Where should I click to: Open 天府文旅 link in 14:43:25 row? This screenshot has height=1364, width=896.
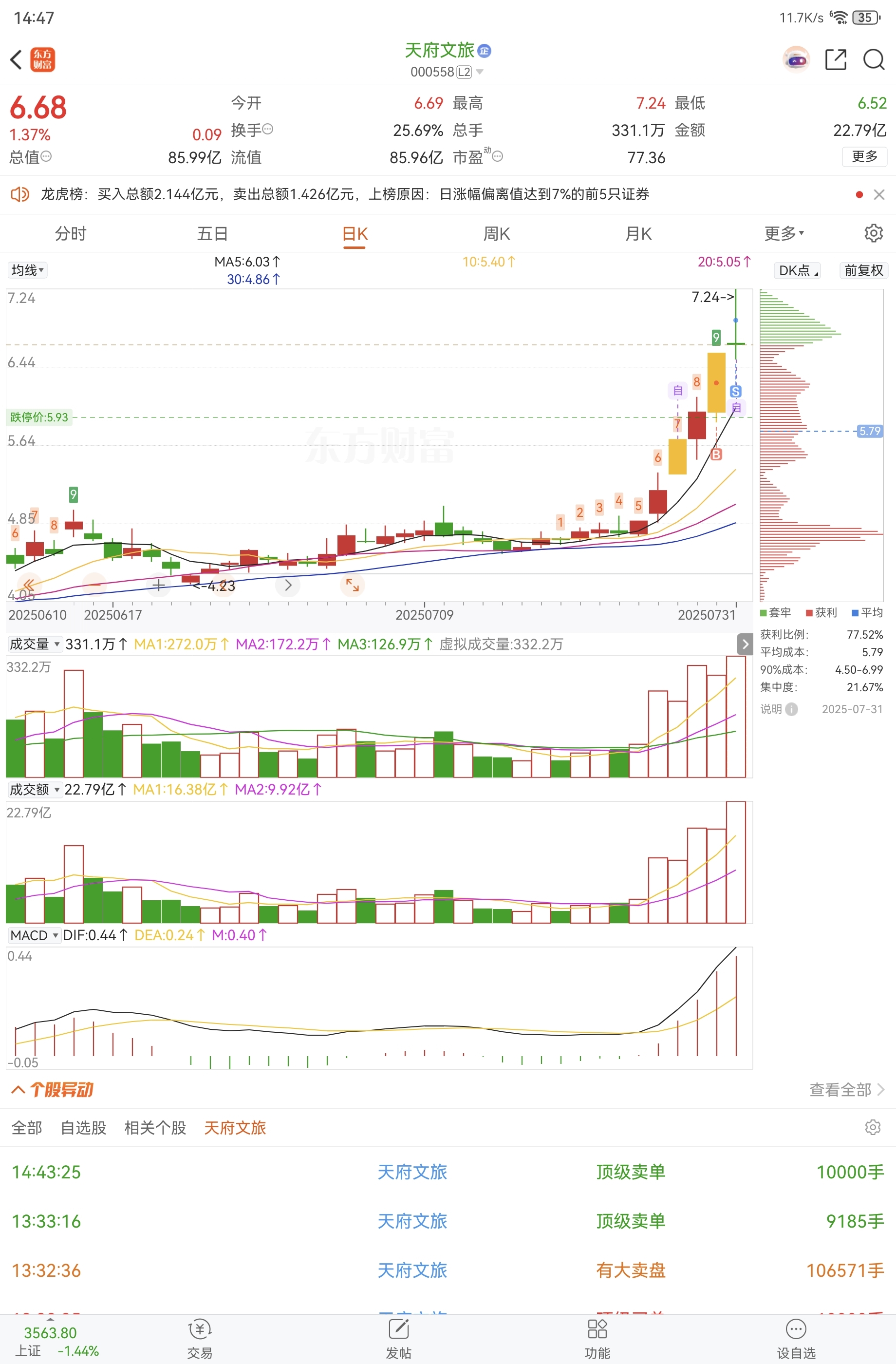[412, 1172]
